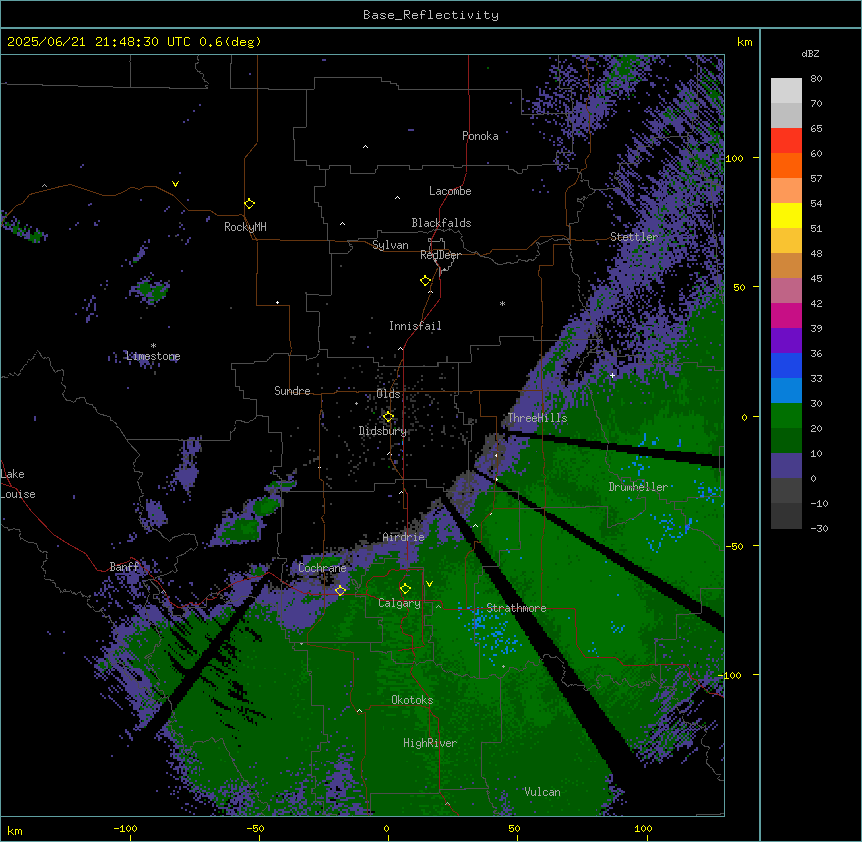Click the HighRiver label
This screenshot has width=862, height=842.
pos(430,743)
